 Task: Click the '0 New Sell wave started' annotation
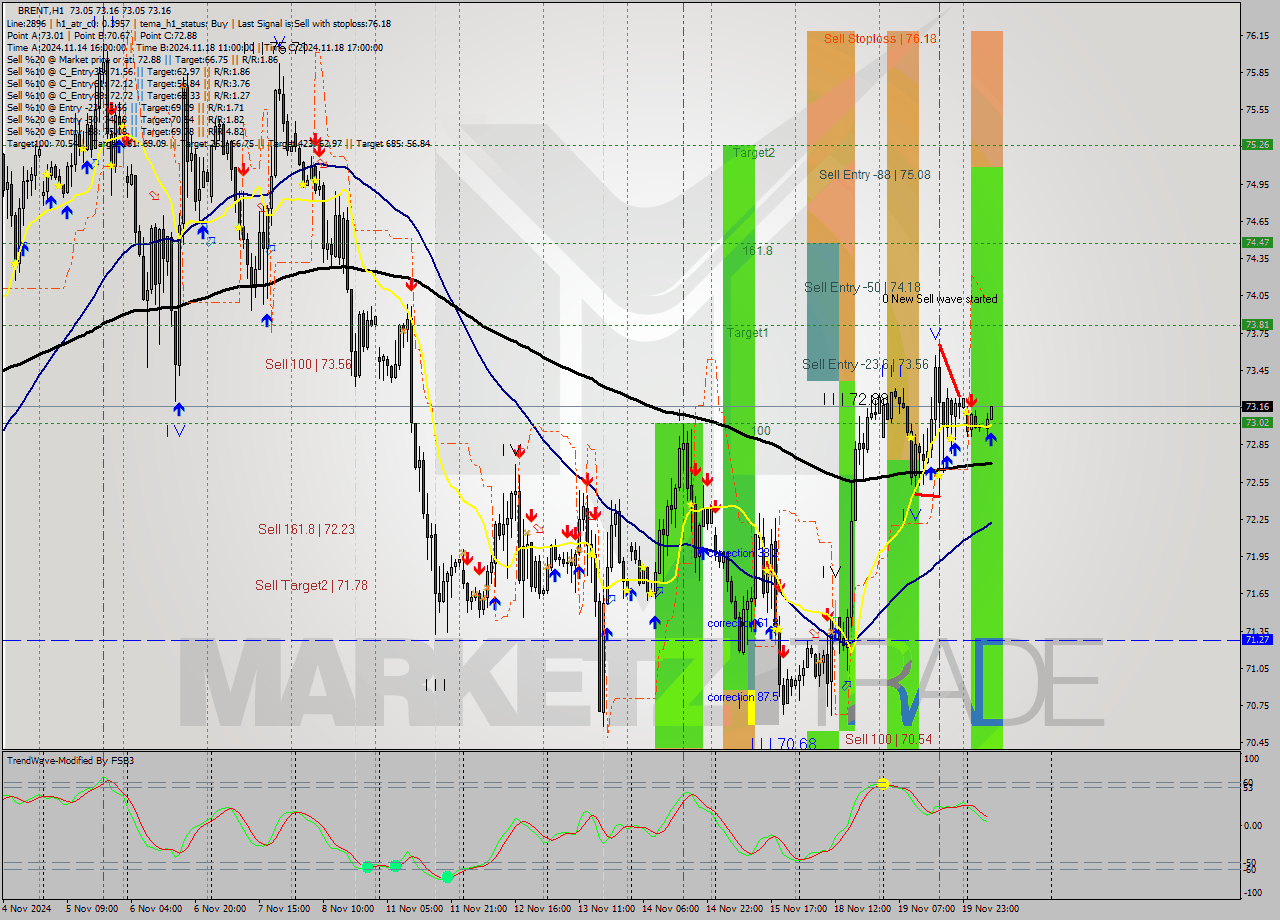pos(939,299)
